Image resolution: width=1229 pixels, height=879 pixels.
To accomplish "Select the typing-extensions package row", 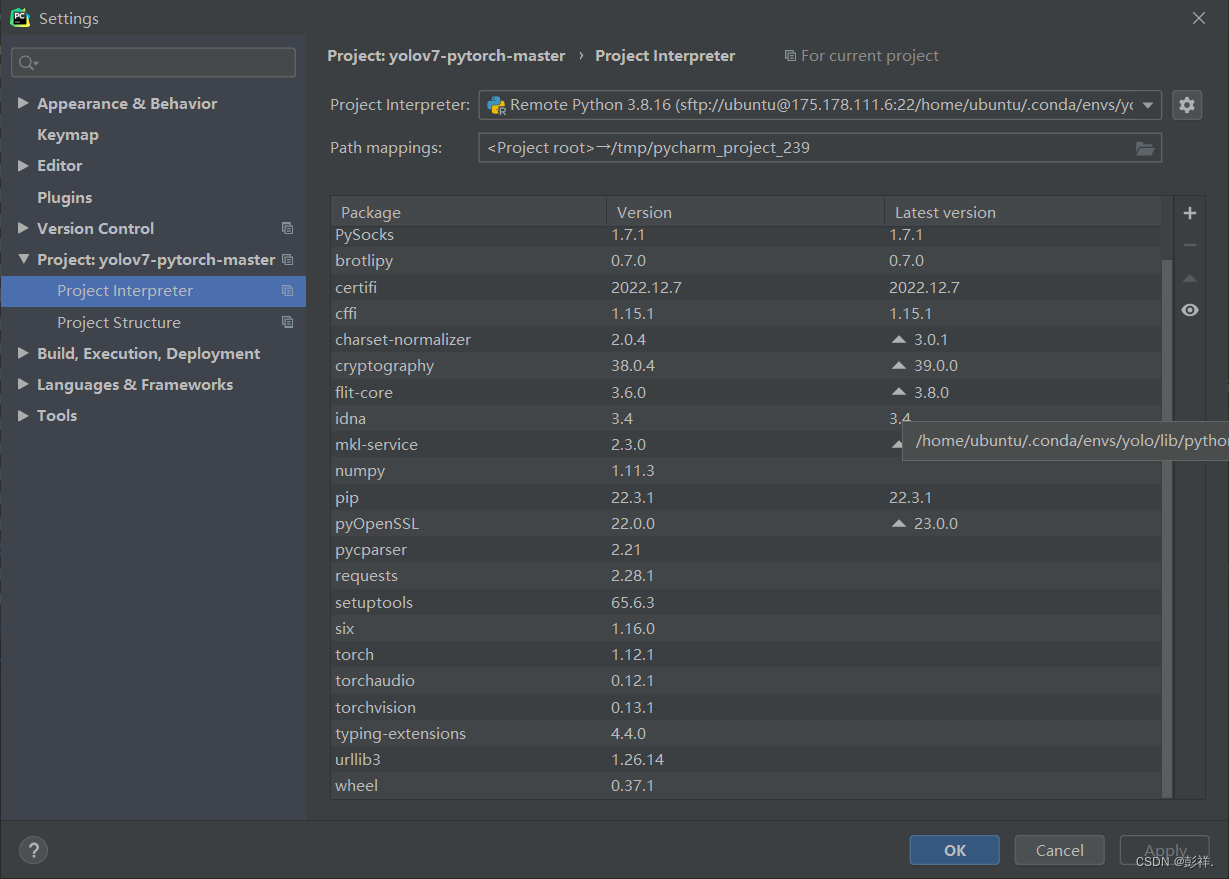I will click(x=746, y=733).
